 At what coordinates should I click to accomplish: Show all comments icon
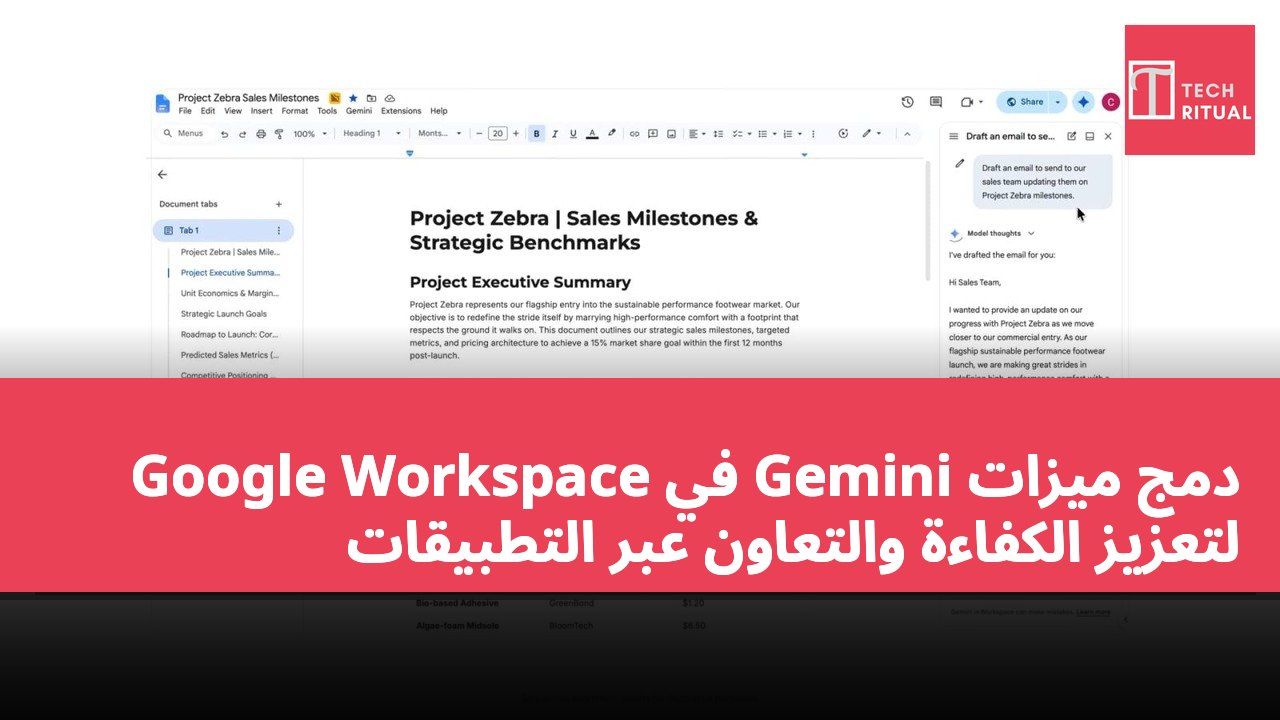click(x=936, y=102)
